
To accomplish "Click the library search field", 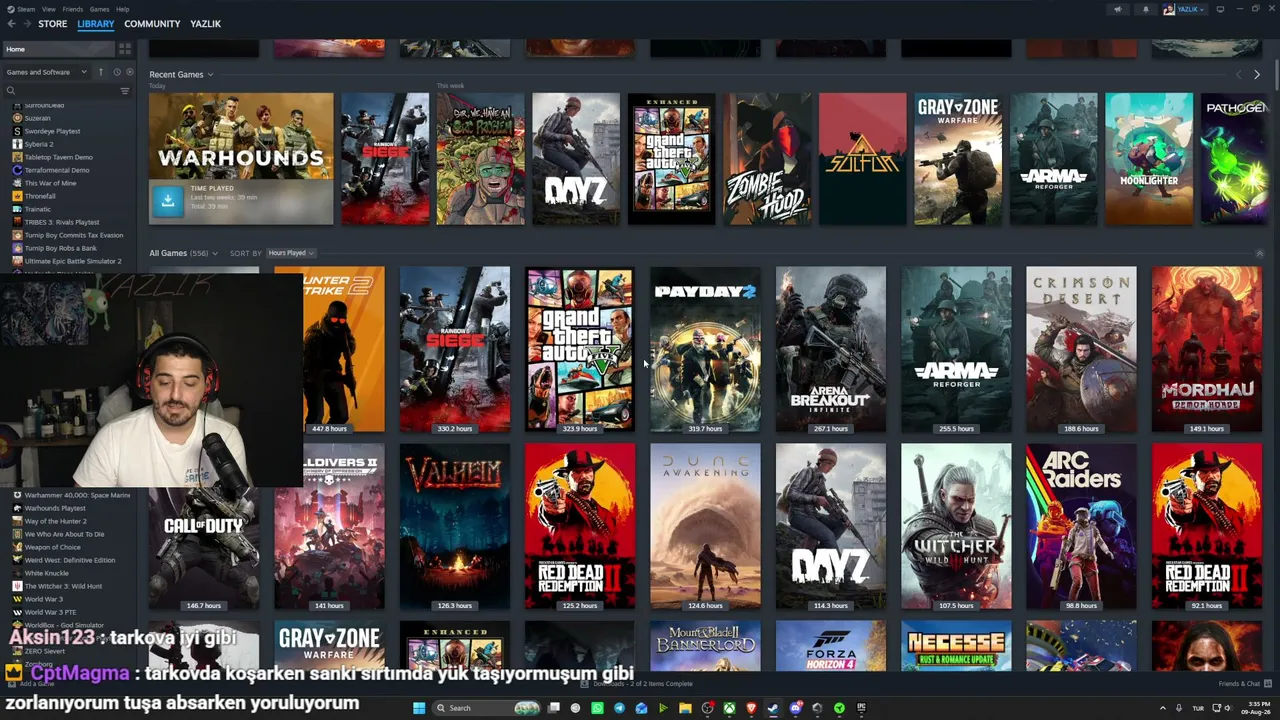I will (x=62, y=91).
